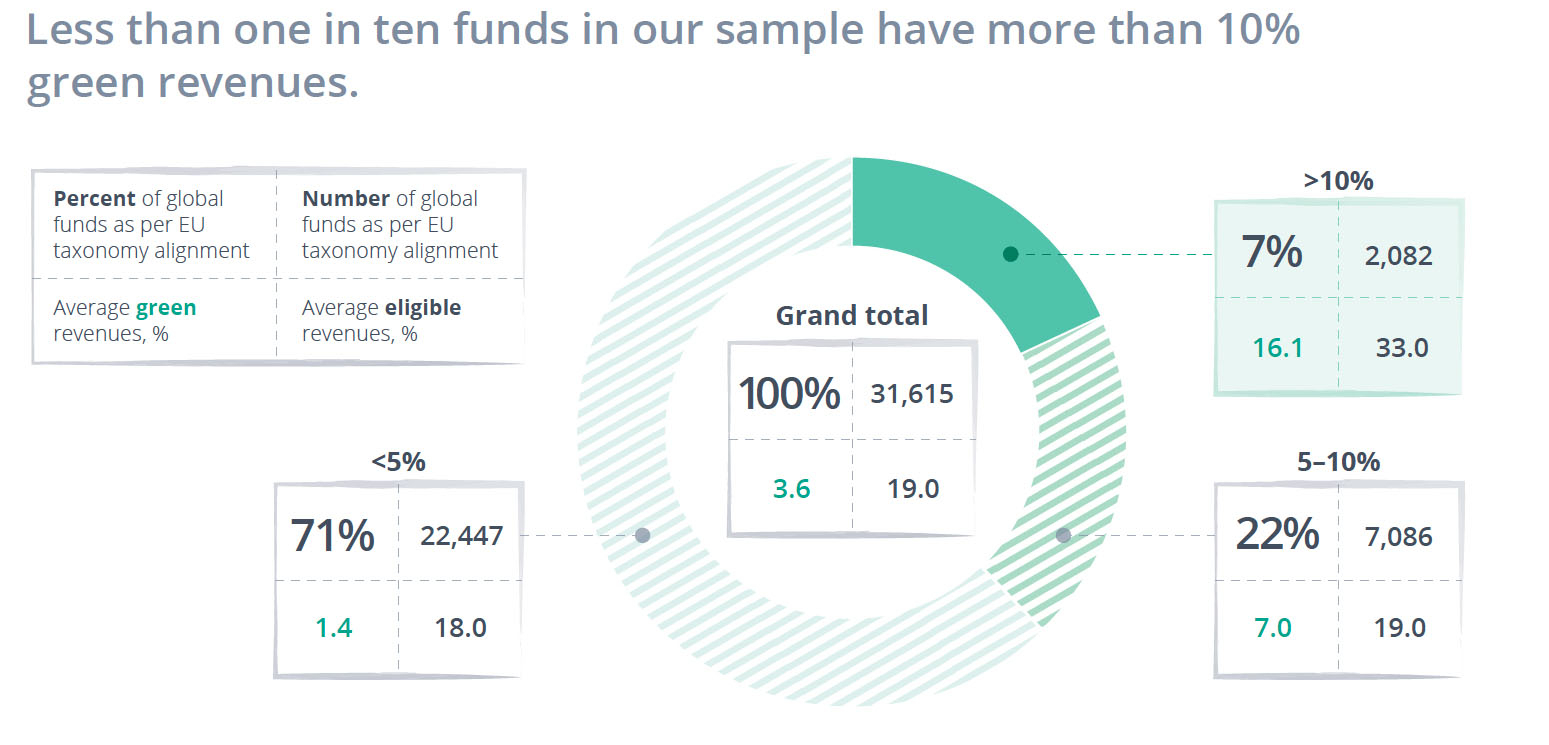This screenshot has height=745, width=1549.
Task: Click the 'Number of global funds' legend cell
Action: click(x=400, y=225)
